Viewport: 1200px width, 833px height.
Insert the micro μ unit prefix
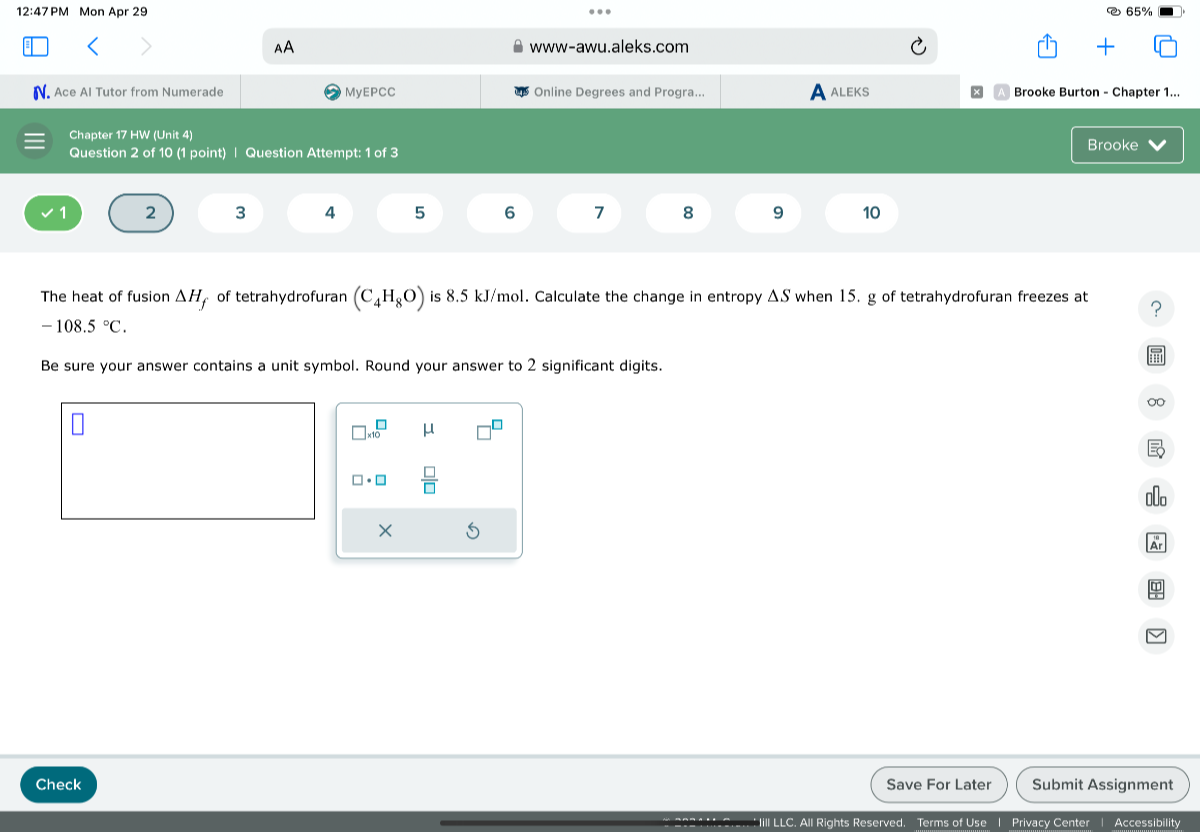429,430
